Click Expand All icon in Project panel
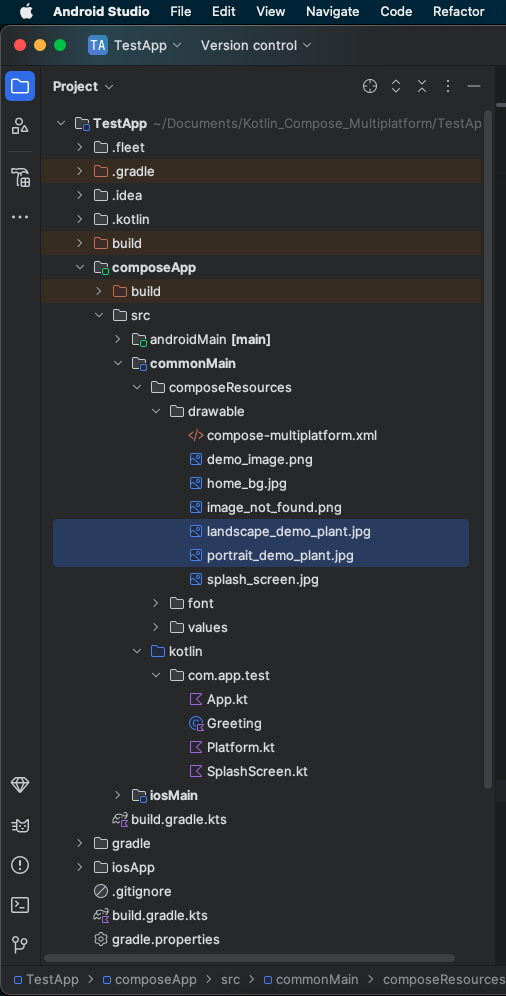This screenshot has width=506, height=996. (396, 86)
